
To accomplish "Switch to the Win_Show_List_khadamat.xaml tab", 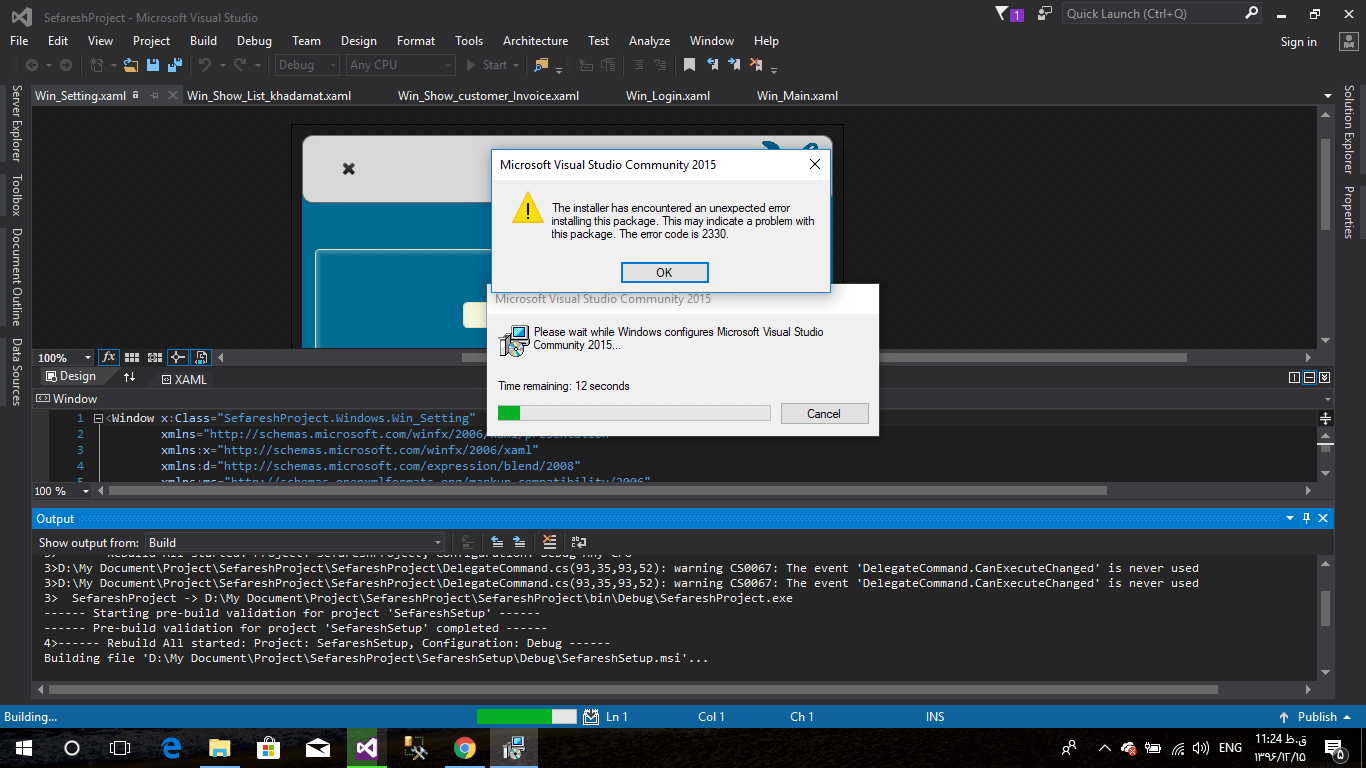I will point(269,96).
